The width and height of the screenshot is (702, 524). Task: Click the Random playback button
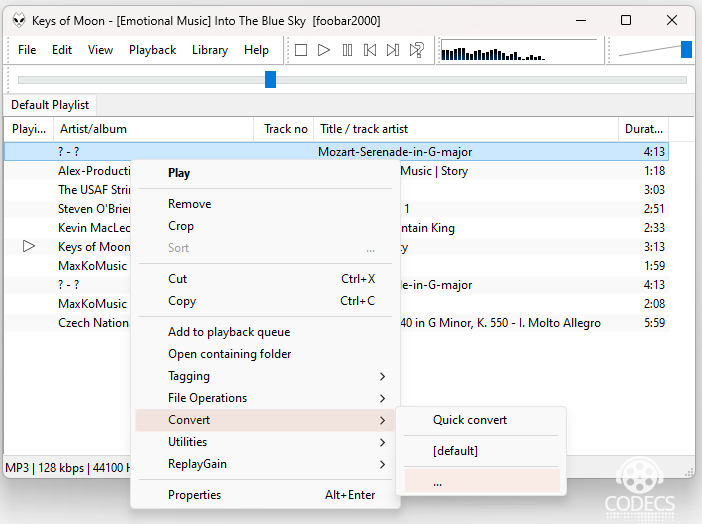(417, 50)
